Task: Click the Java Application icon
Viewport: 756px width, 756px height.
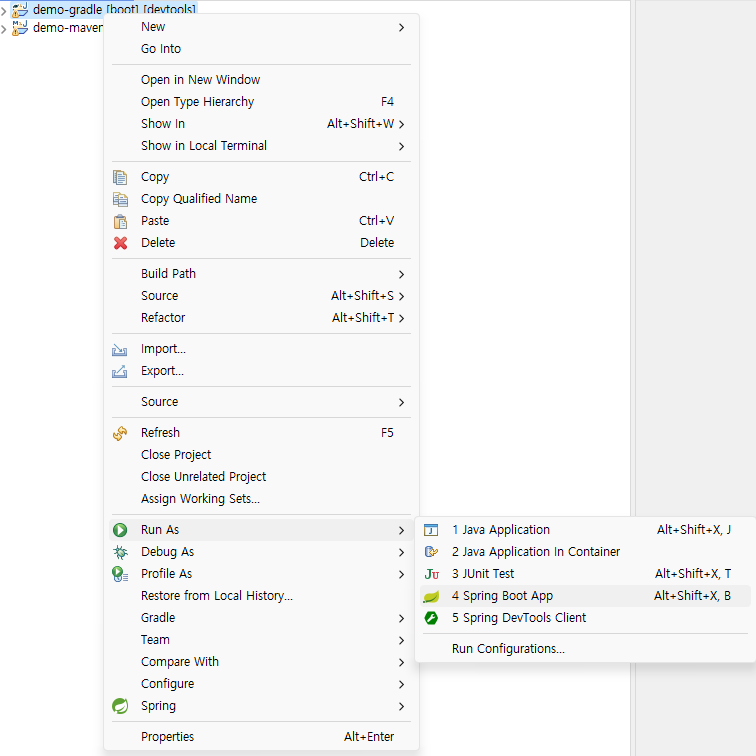Action: 431,530
